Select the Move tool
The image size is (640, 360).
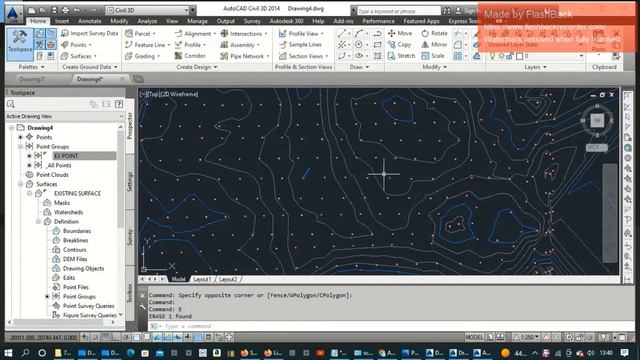[400, 33]
